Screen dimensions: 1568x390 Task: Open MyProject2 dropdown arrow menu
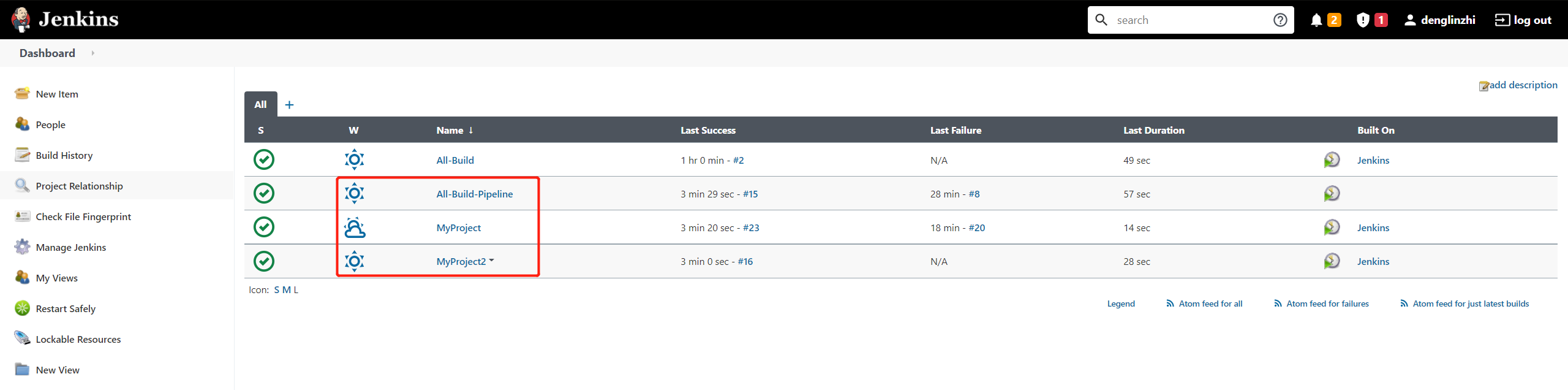(492, 261)
